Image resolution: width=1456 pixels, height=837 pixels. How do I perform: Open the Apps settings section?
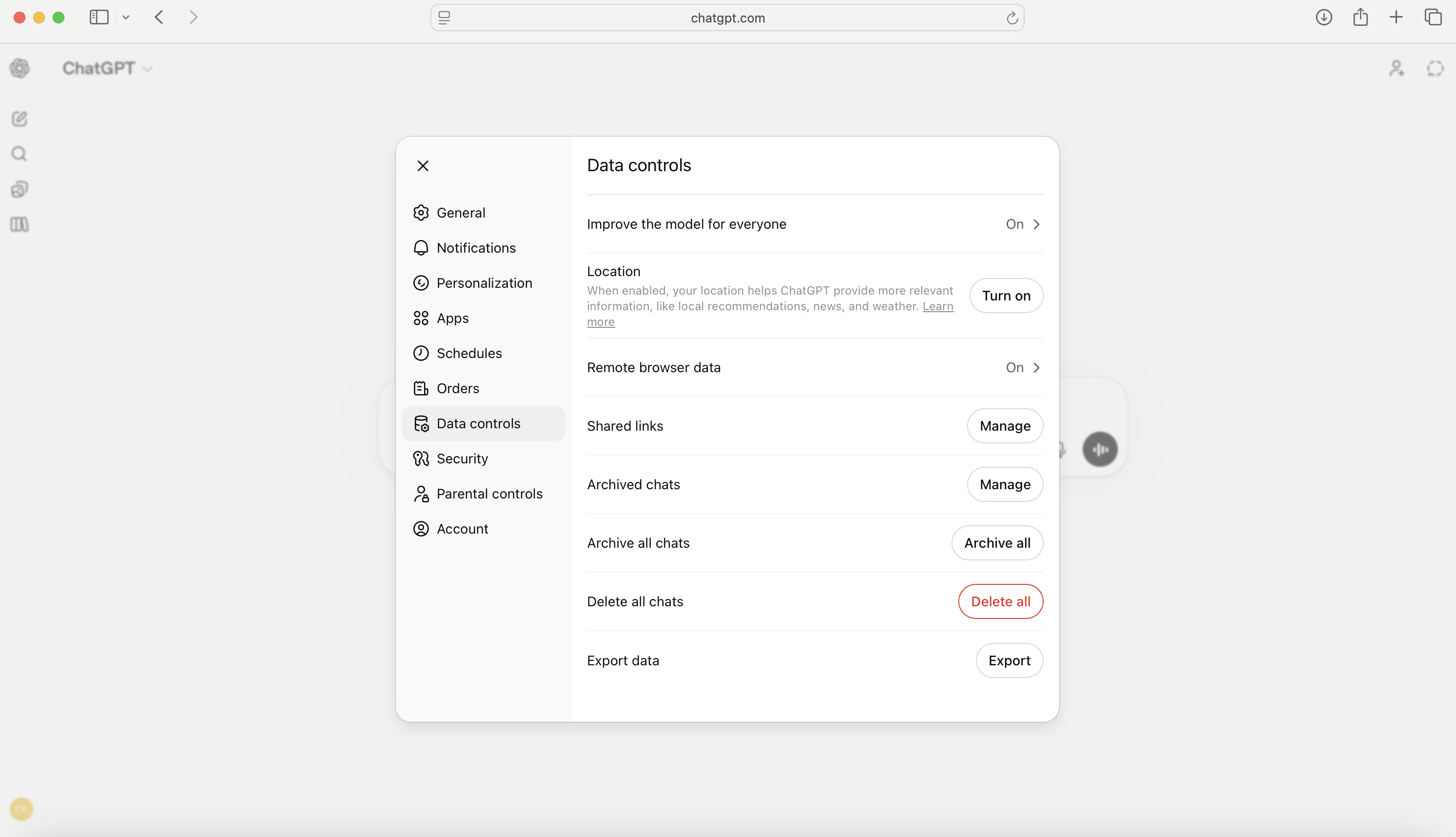click(x=483, y=318)
